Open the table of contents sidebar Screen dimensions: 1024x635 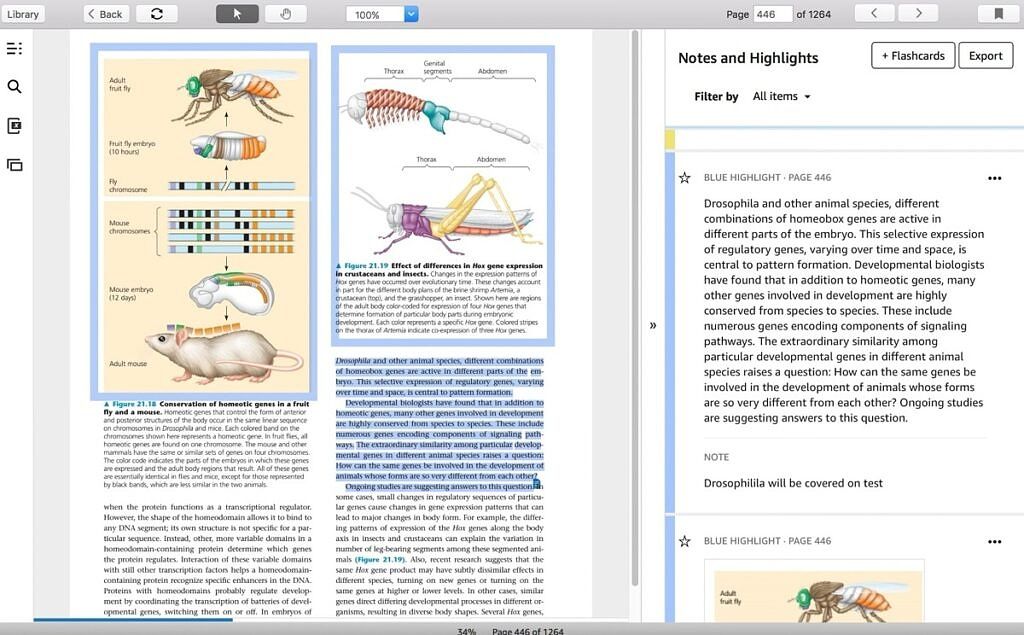14,48
